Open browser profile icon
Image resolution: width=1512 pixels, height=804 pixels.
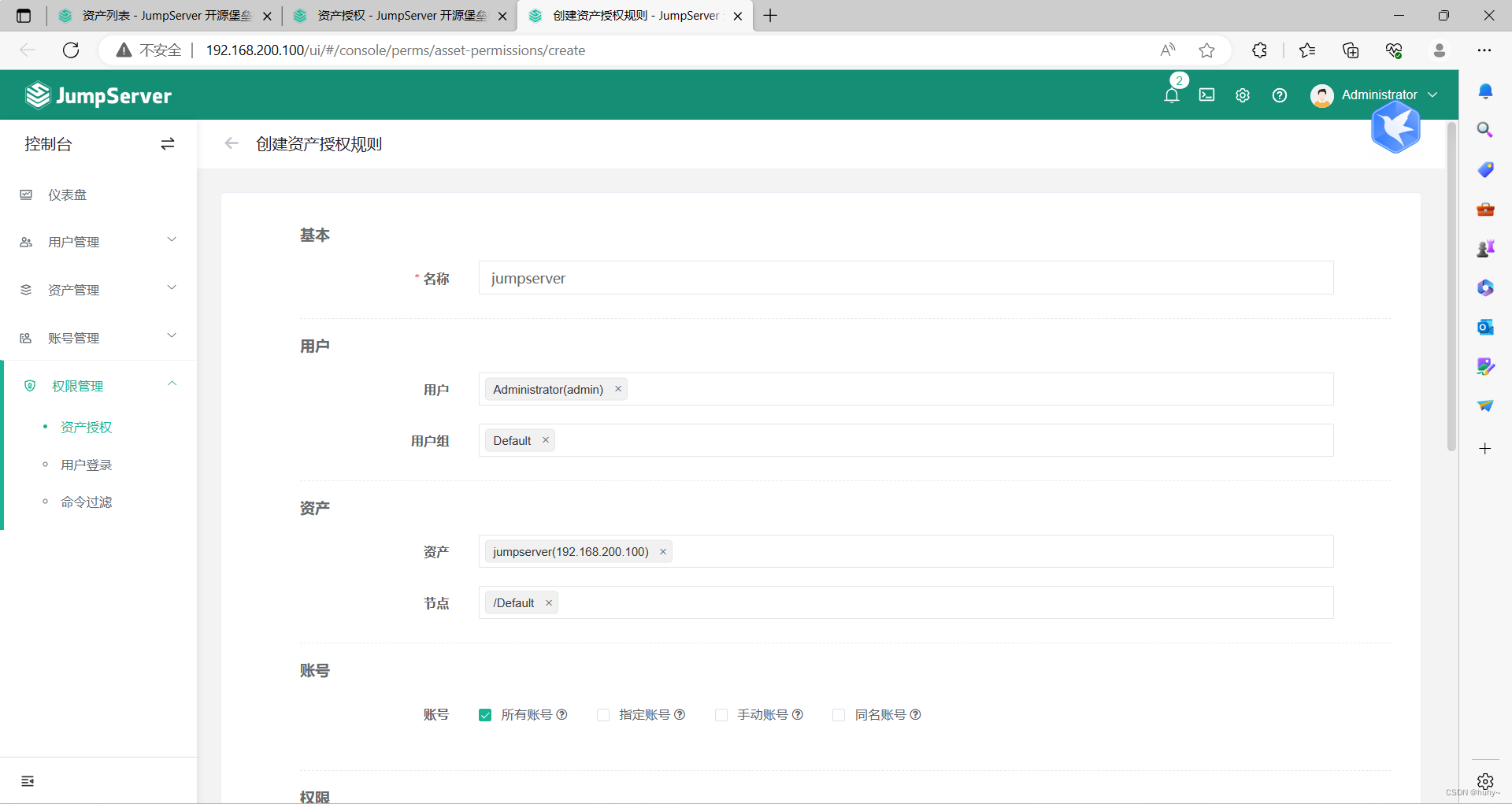tap(1440, 50)
